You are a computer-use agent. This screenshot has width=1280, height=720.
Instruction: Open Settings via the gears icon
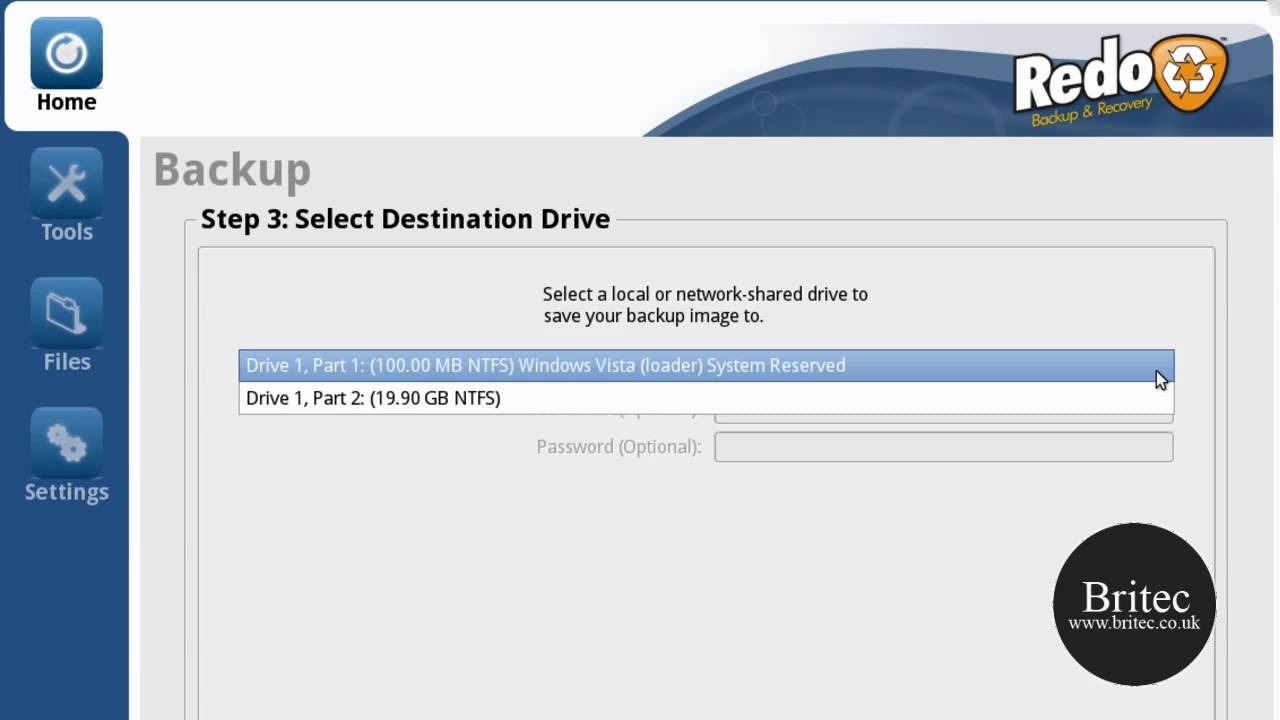coord(66,443)
